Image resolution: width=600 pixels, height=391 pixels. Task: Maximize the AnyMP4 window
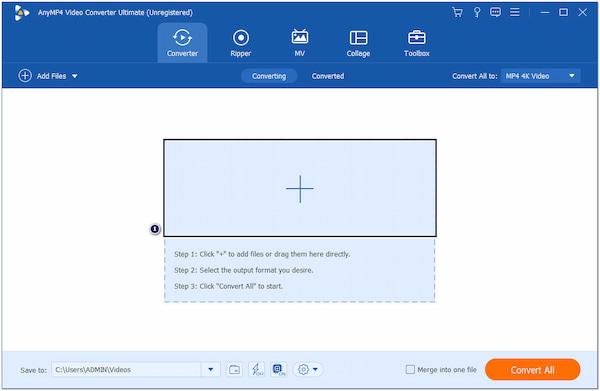[x=563, y=13]
